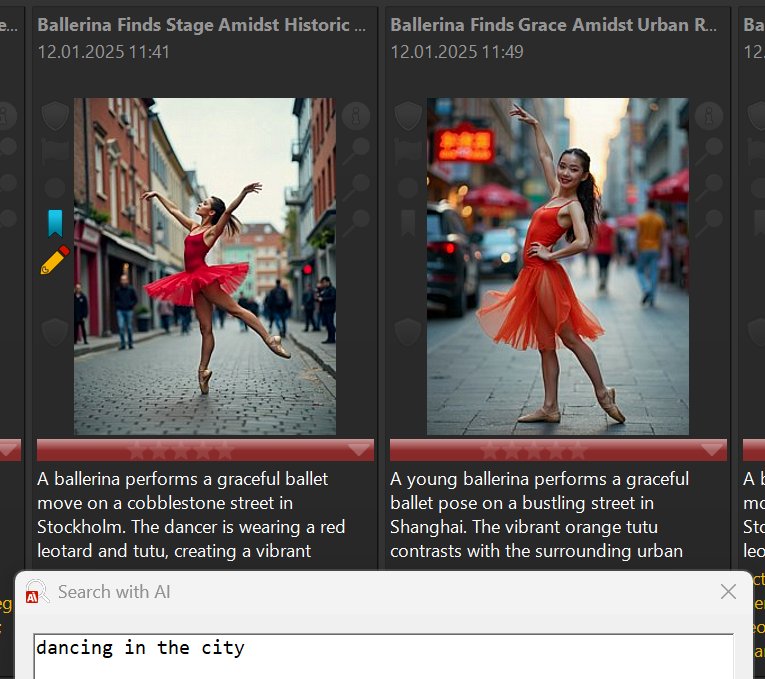Click top shield icon on Stockholm ballerina card
The image size is (765, 679).
tap(55, 116)
